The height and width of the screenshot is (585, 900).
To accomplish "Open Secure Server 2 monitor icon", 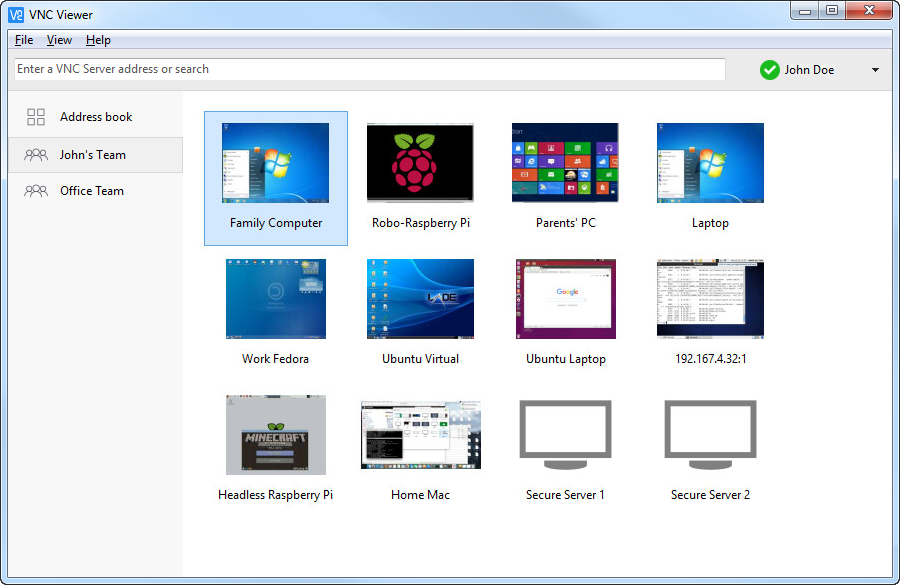I will tap(710, 434).
